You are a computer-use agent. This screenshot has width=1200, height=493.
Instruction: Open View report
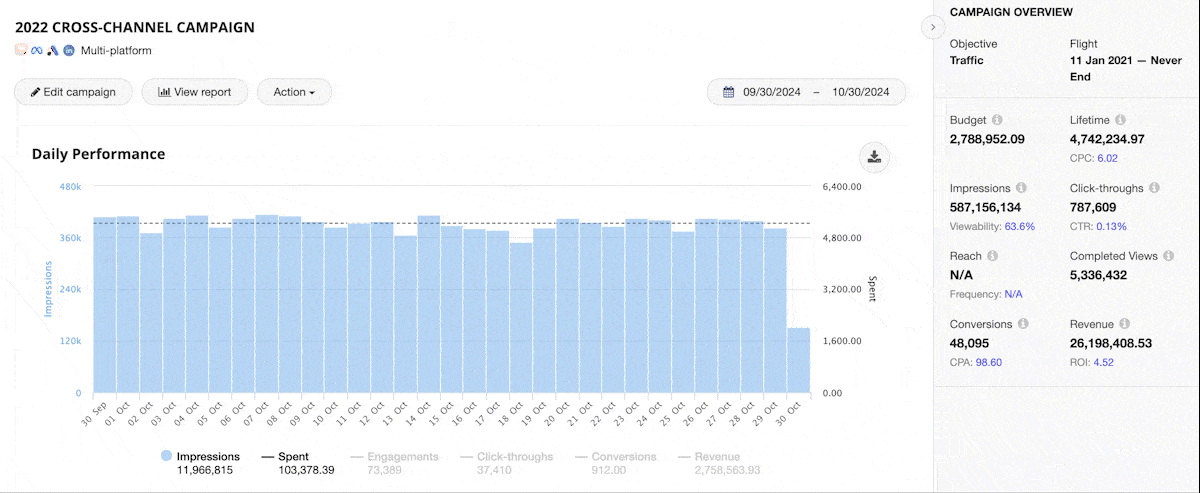194,92
